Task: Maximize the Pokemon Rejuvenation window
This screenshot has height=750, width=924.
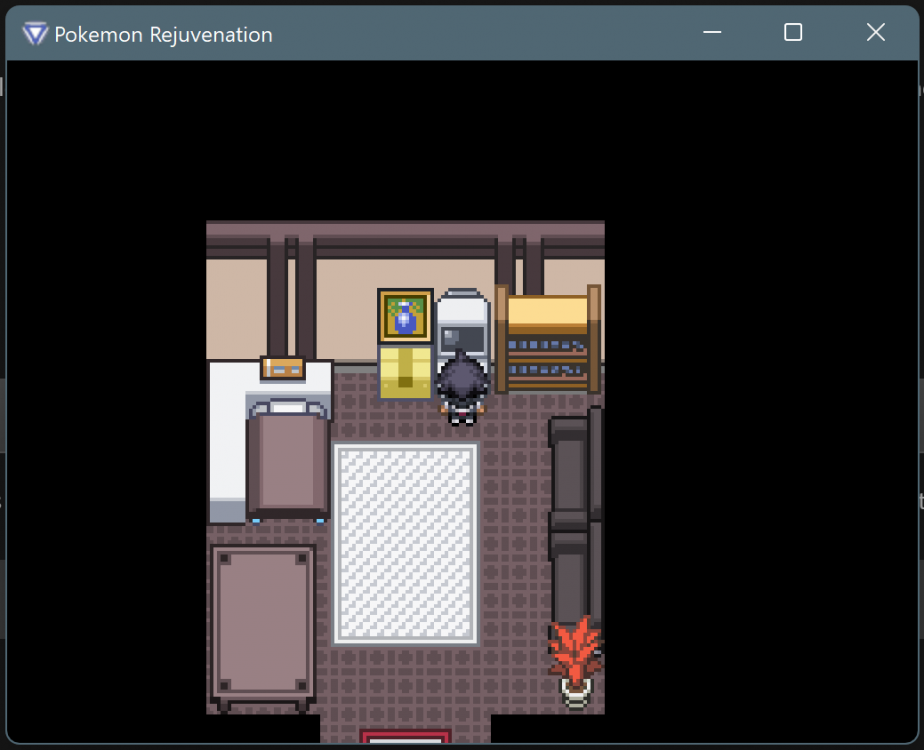Action: (x=793, y=32)
